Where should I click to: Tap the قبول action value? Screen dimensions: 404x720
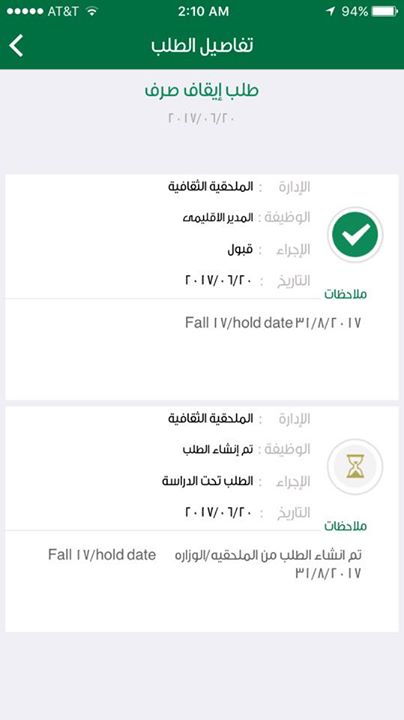240,250
